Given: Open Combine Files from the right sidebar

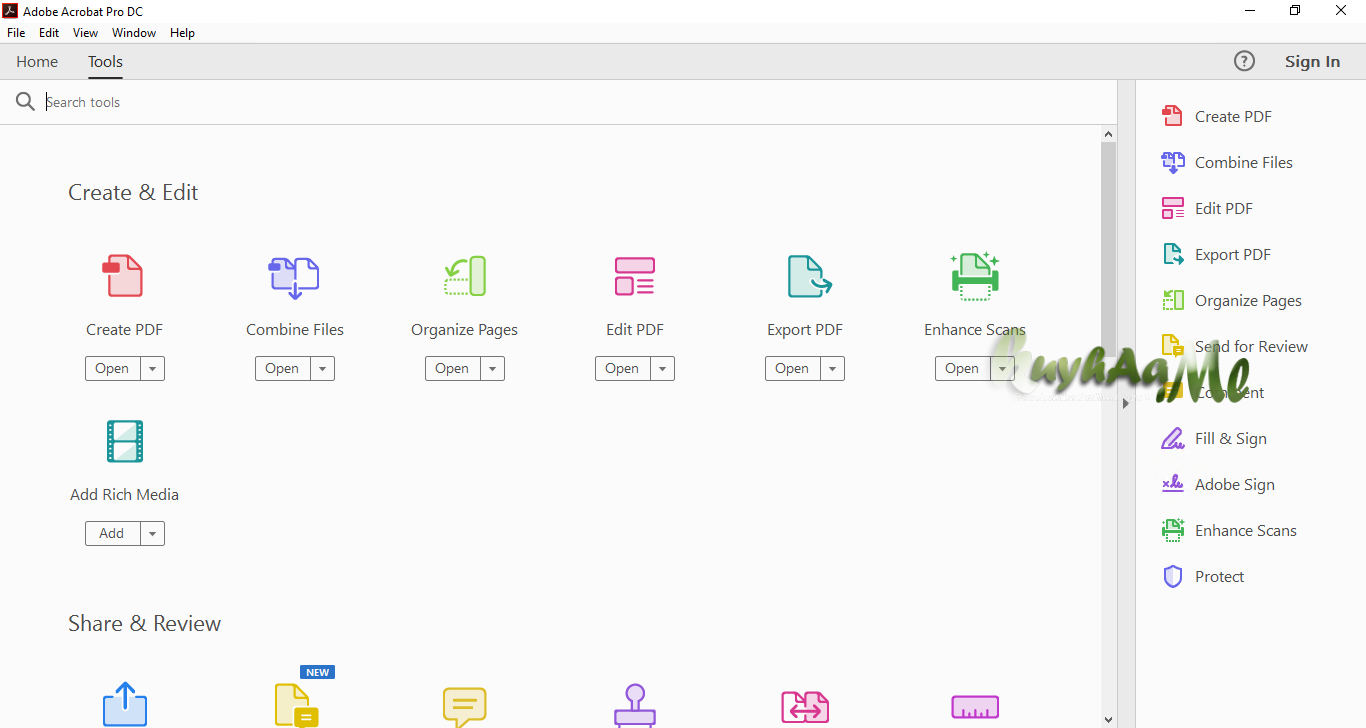Looking at the screenshot, I should pos(1227,162).
